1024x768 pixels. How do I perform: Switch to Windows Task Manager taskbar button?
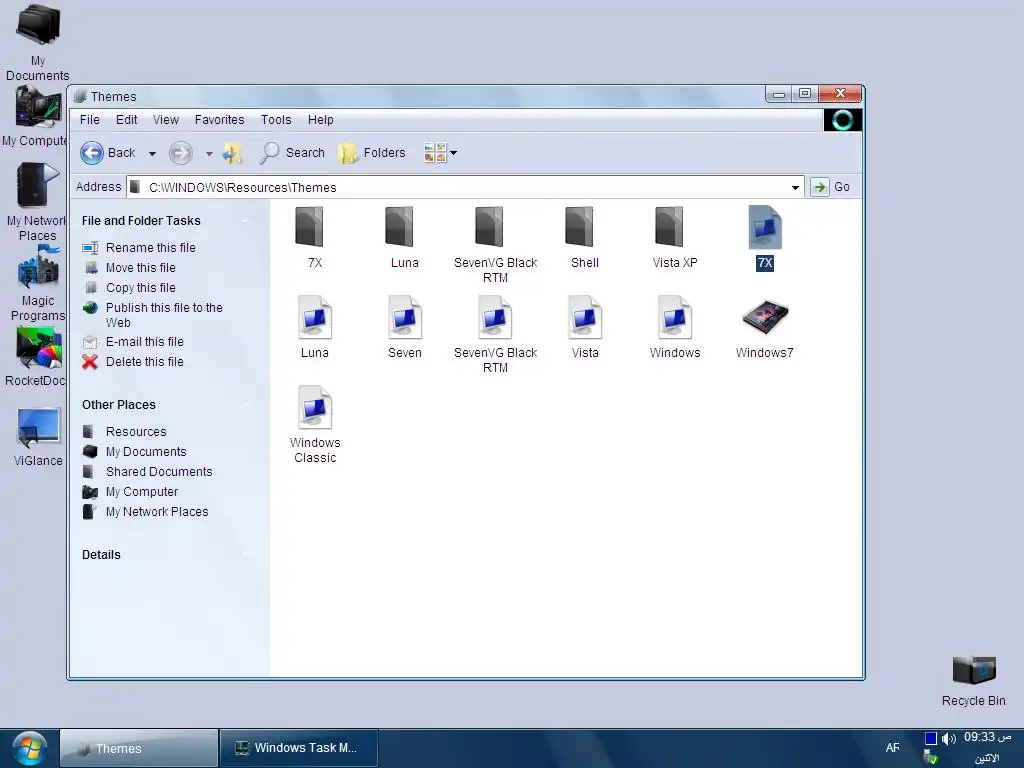pos(298,748)
